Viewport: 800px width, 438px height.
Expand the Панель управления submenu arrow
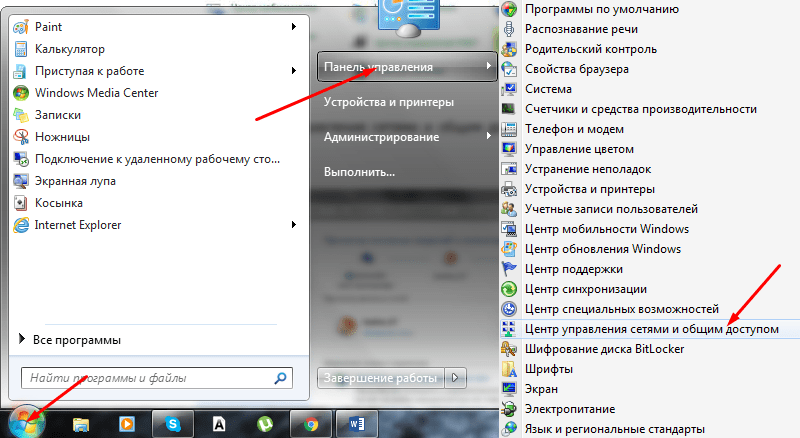pos(489,66)
